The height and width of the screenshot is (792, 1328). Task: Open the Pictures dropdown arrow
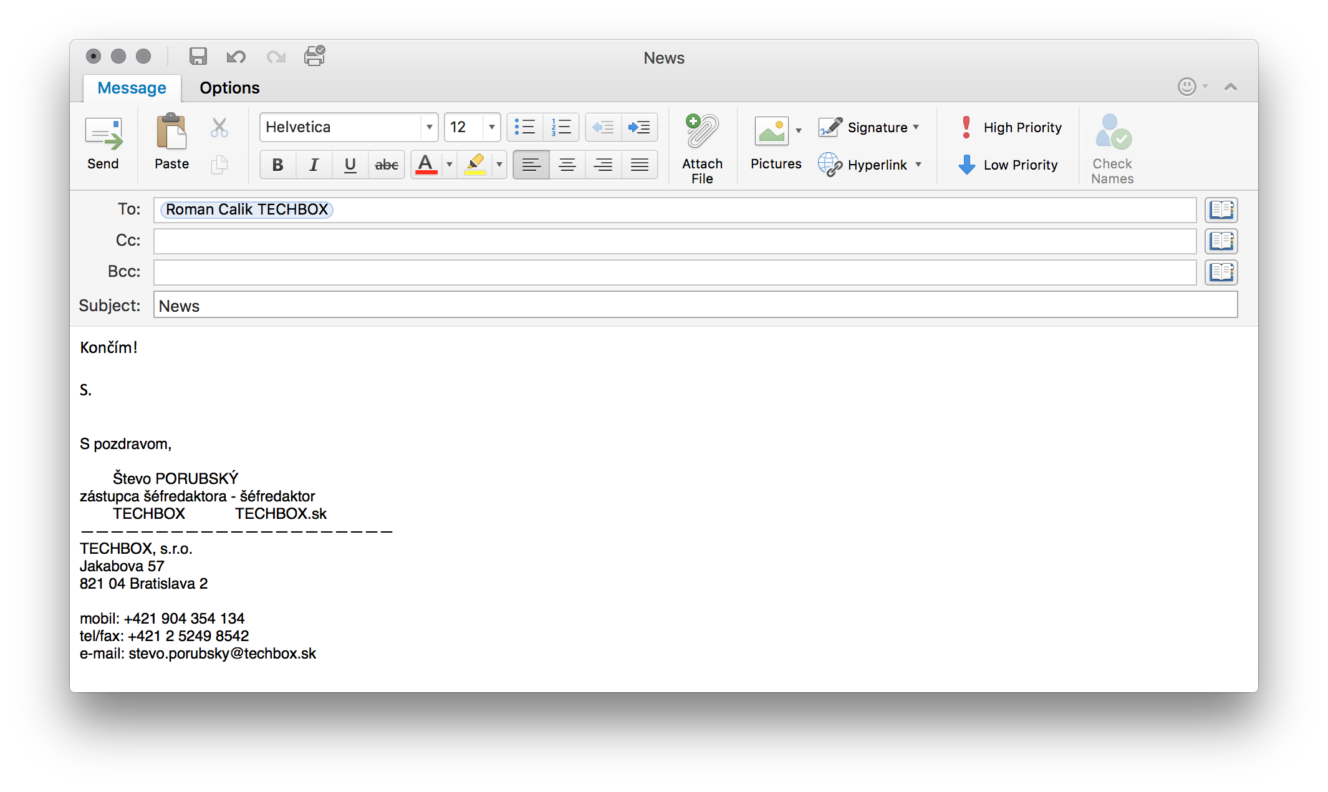click(x=798, y=130)
